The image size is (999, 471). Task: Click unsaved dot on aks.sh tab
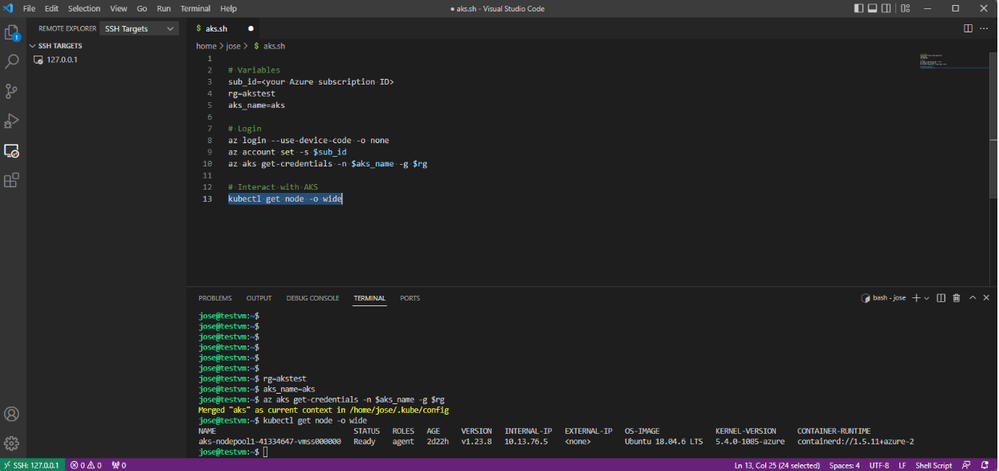[x=250, y=29]
